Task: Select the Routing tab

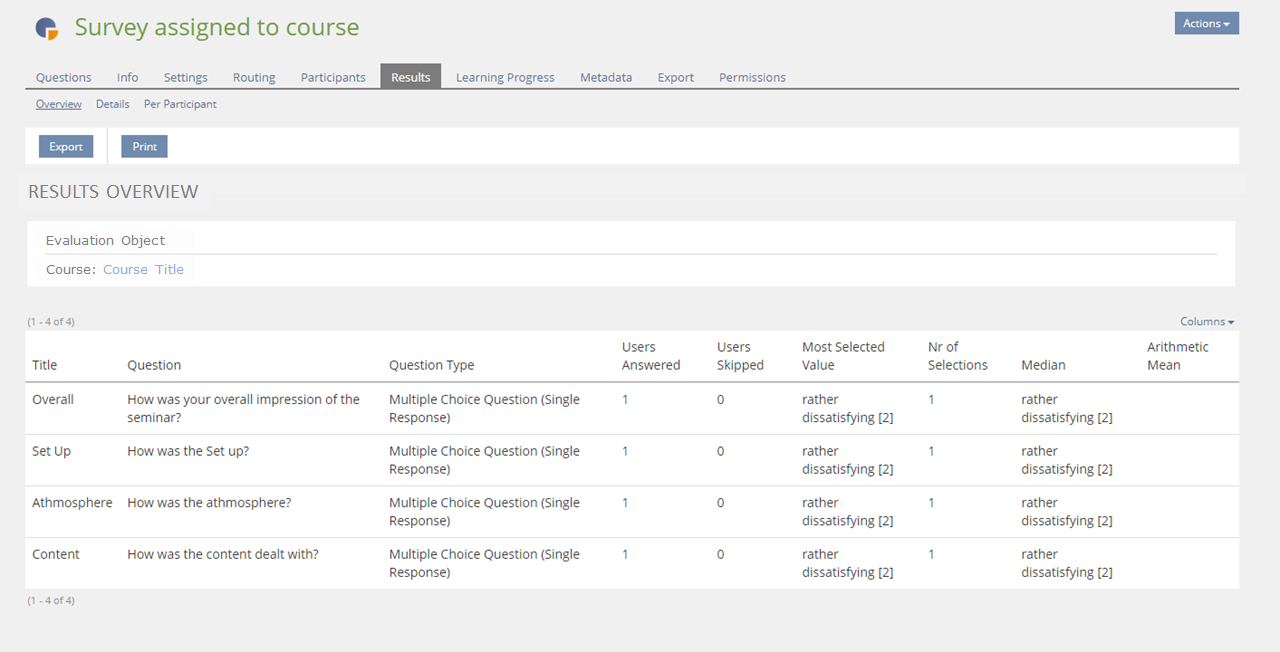Action: point(254,77)
